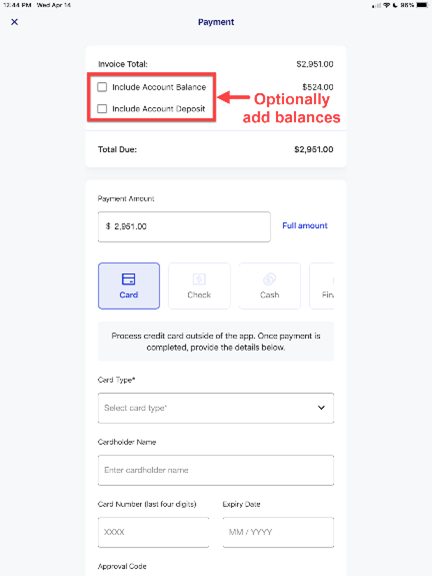Focus the Payment Amount field
The width and height of the screenshot is (432, 576).
pyautogui.click(x=184, y=227)
